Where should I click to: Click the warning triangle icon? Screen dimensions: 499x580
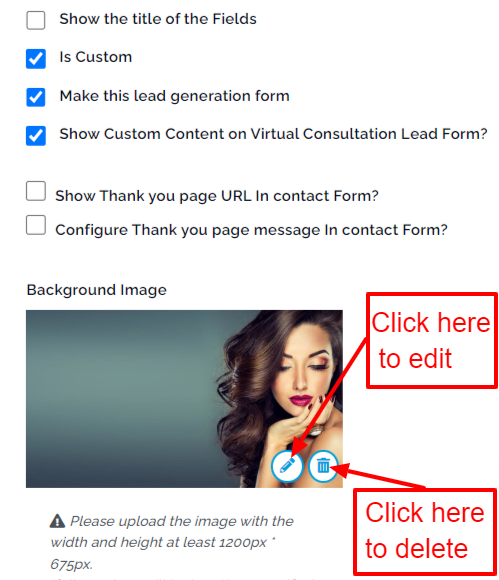click(x=57, y=521)
